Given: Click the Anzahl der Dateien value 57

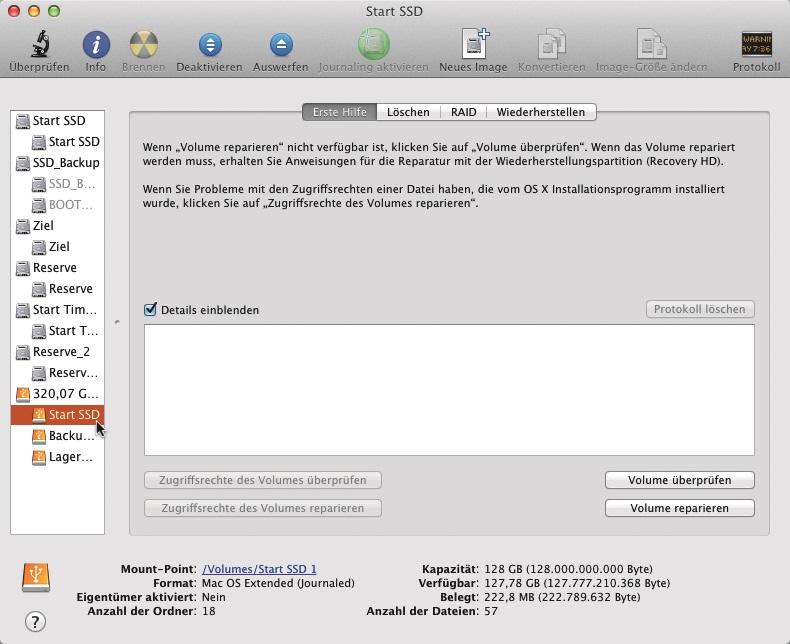Looking at the screenshot, I should (491, 611).
